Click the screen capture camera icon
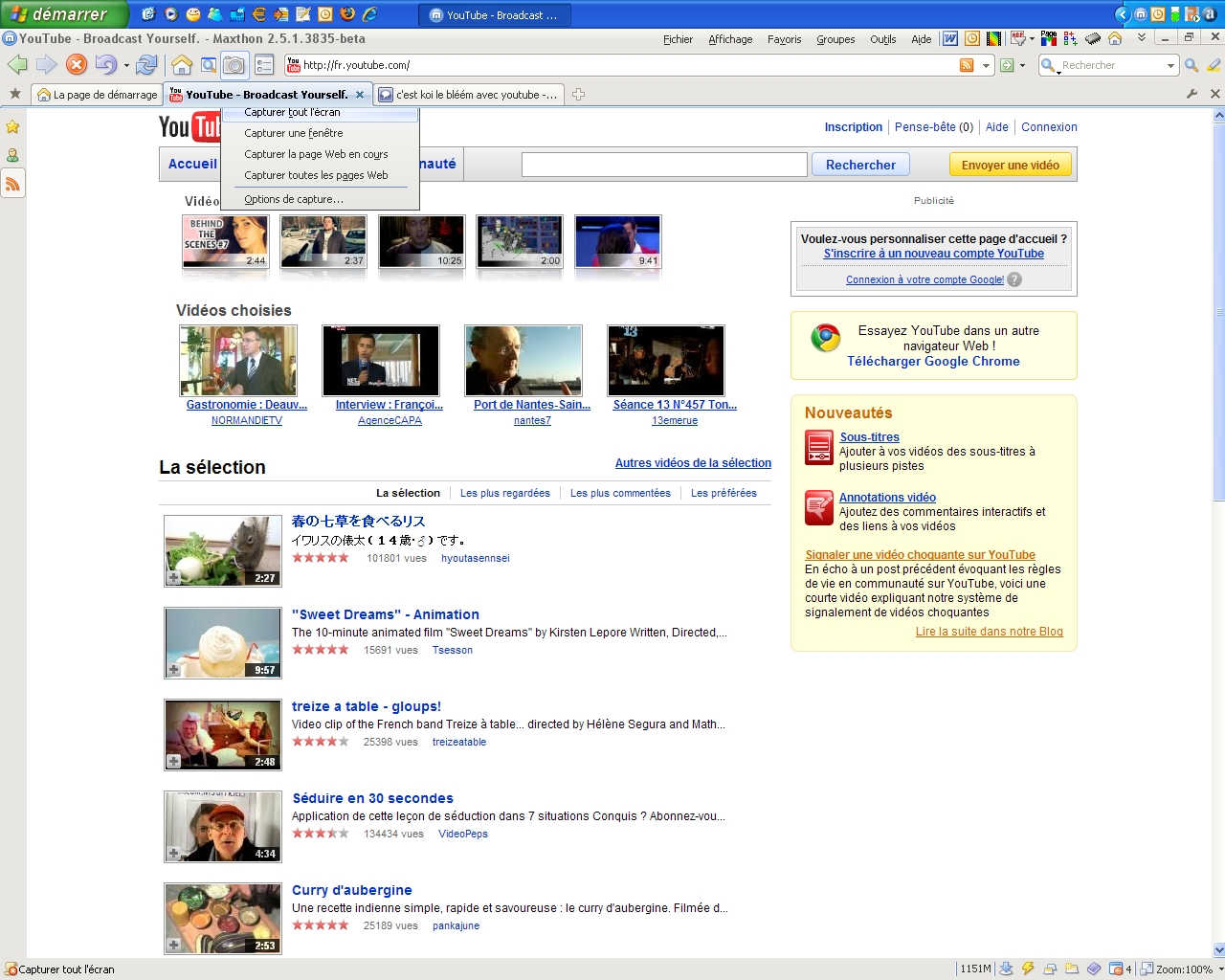Image resolution: width=1225 pixels, height=980 pixels. 234,65
